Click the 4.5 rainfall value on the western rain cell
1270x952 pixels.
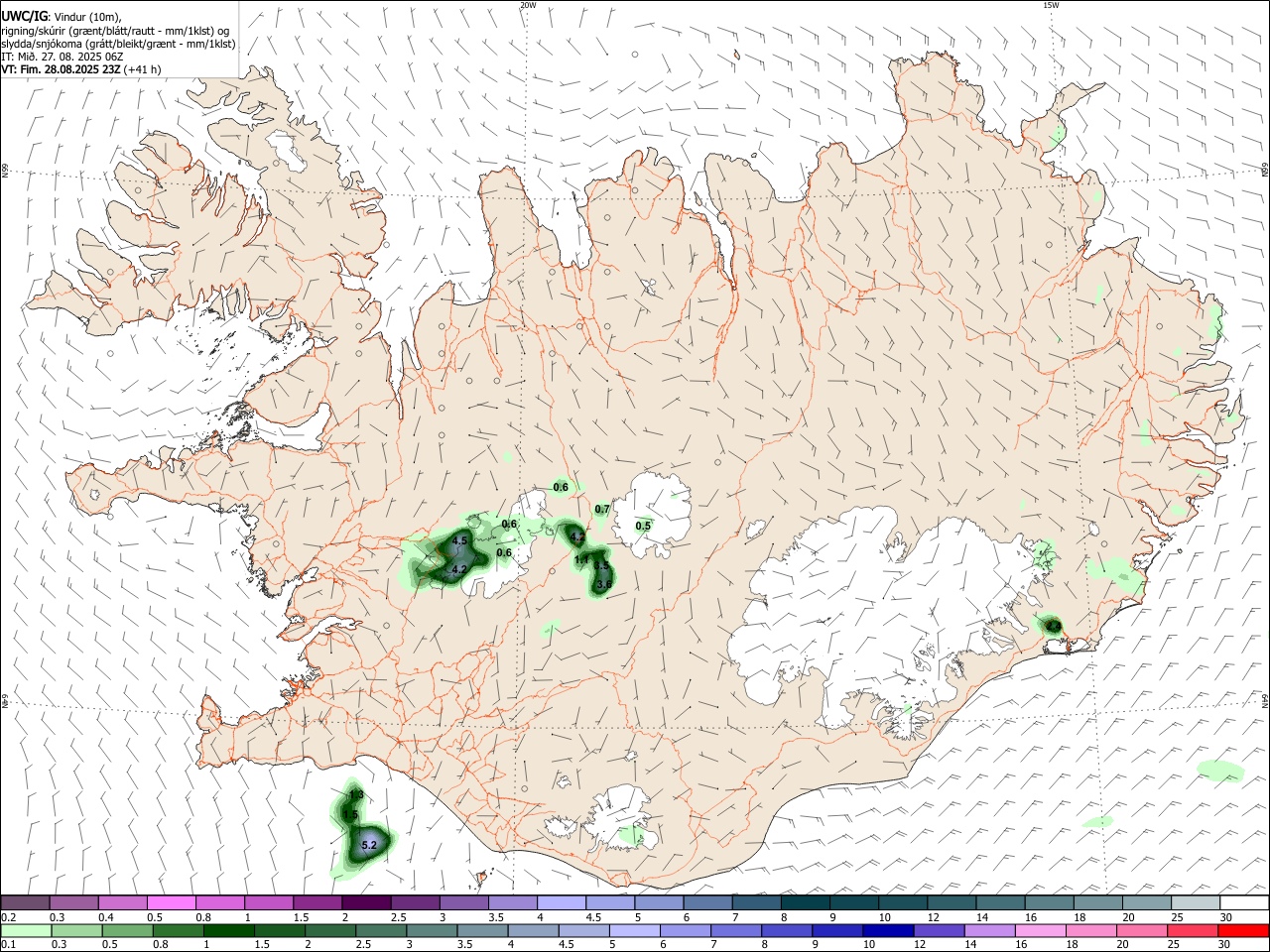point(459,540)
